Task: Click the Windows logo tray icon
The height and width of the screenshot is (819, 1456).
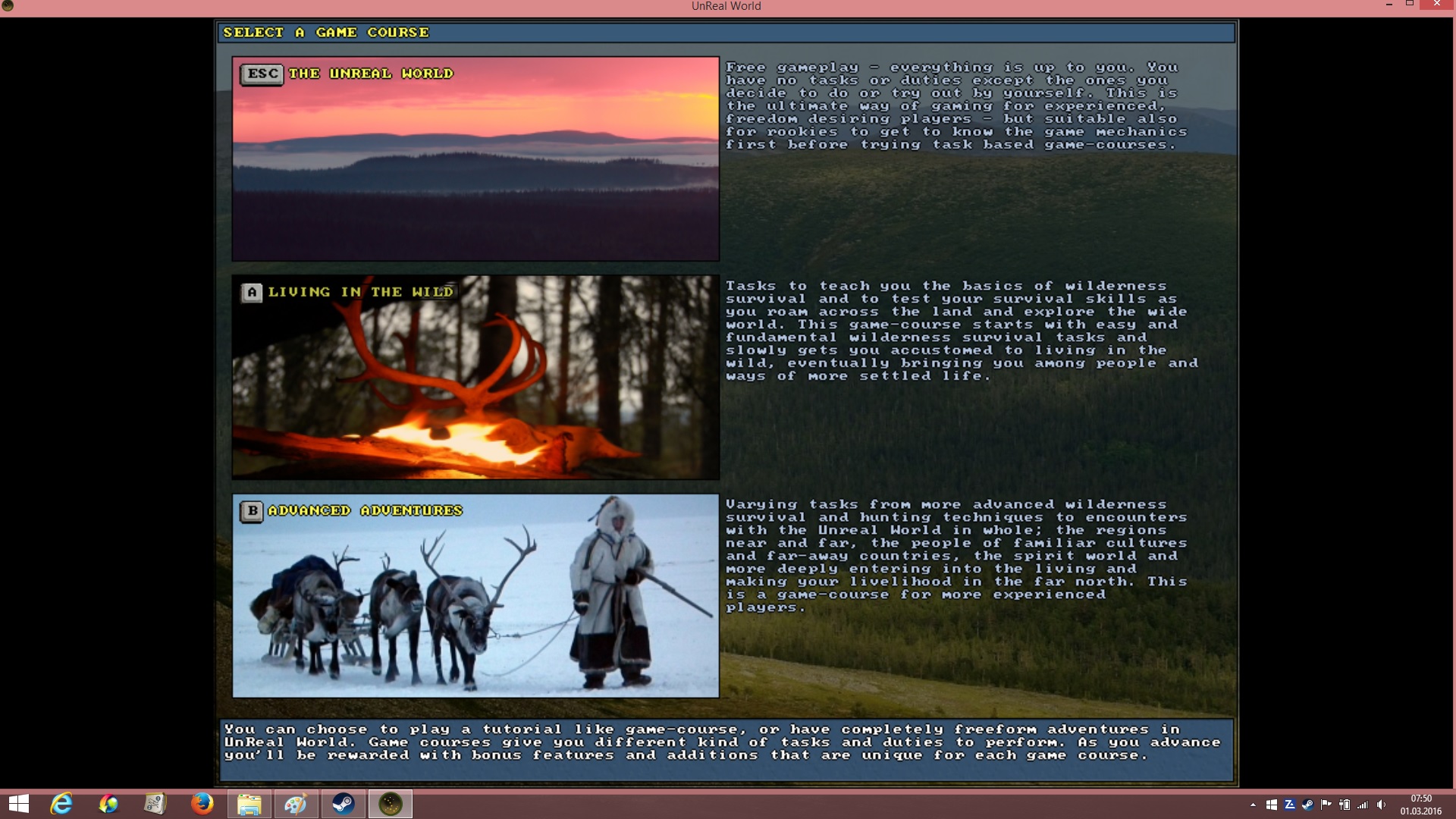Action: click(1272, 805)
